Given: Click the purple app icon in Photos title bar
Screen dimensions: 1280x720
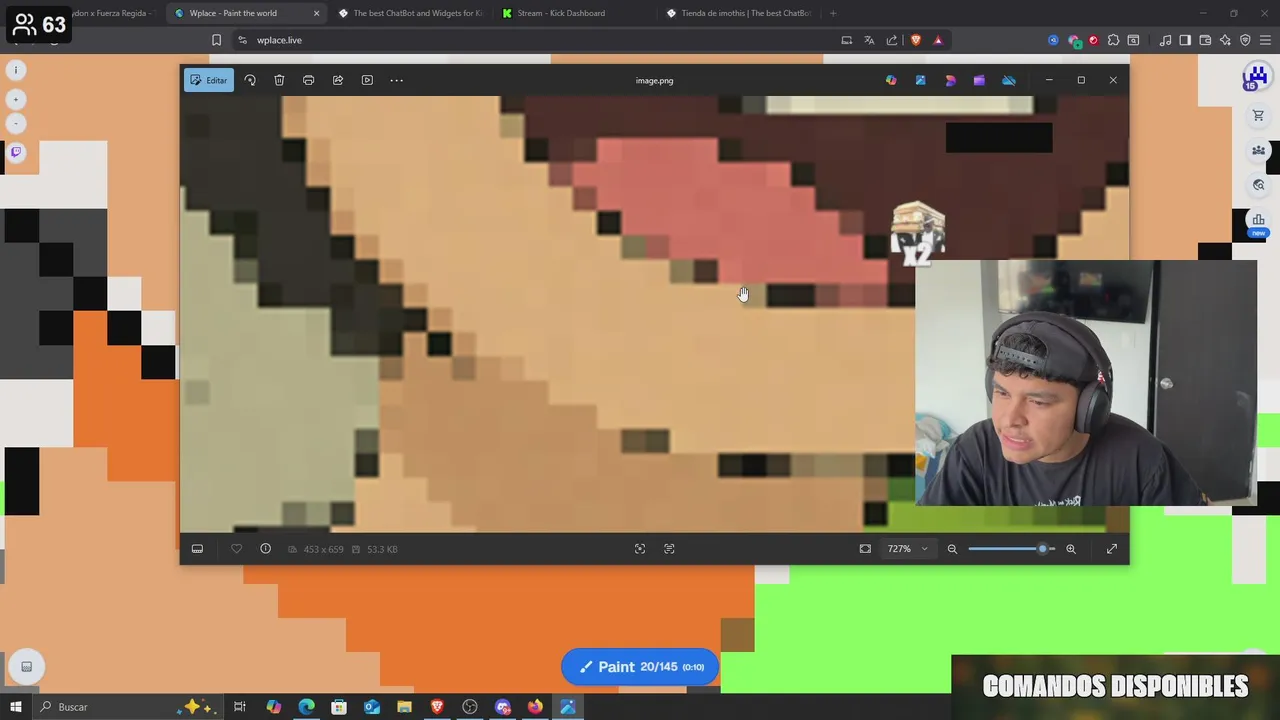Looking at the screenshot, I should tap(979, 80).
